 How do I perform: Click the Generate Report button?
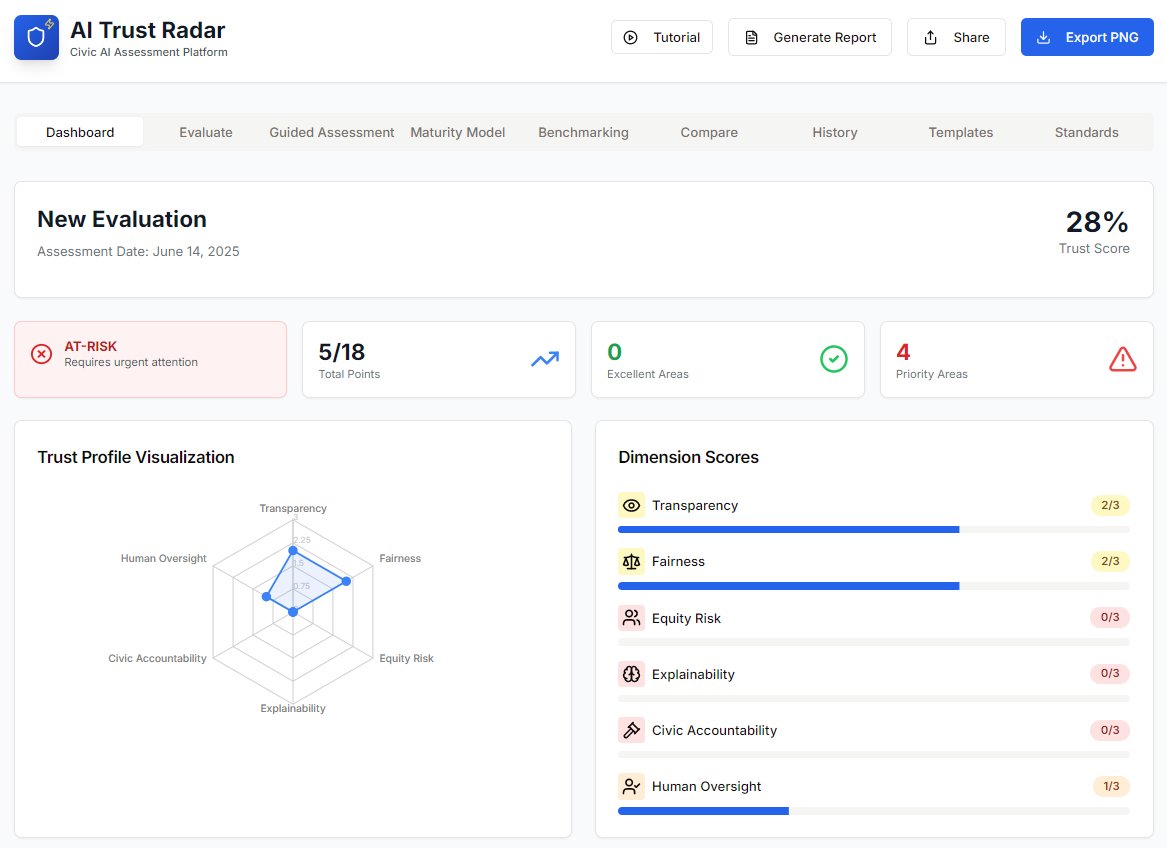[810, 37]
